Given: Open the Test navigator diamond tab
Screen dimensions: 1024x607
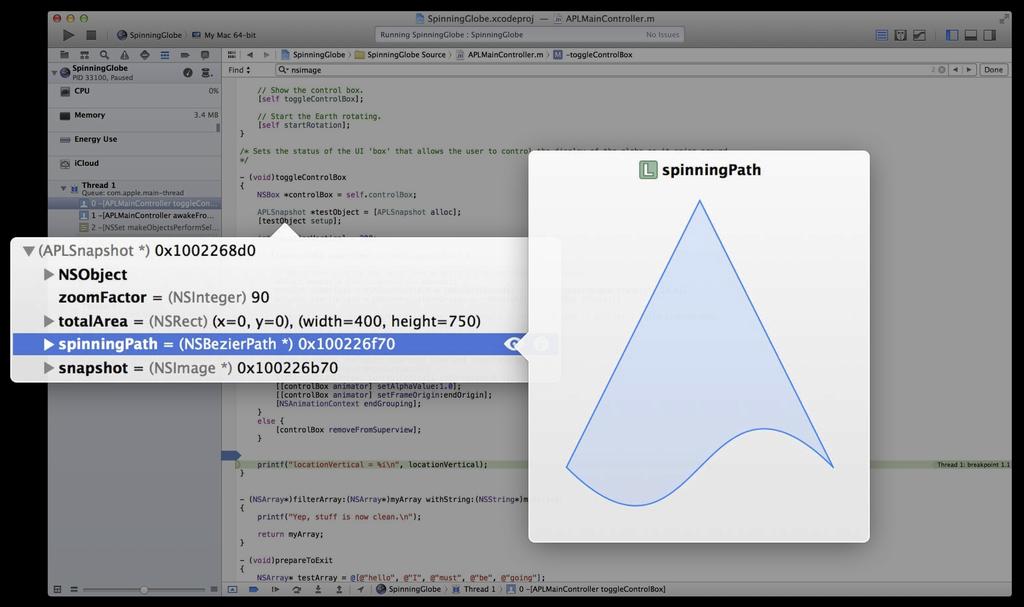Looking at the screenshot, I should pyautogui.click(x=145, y=55).
